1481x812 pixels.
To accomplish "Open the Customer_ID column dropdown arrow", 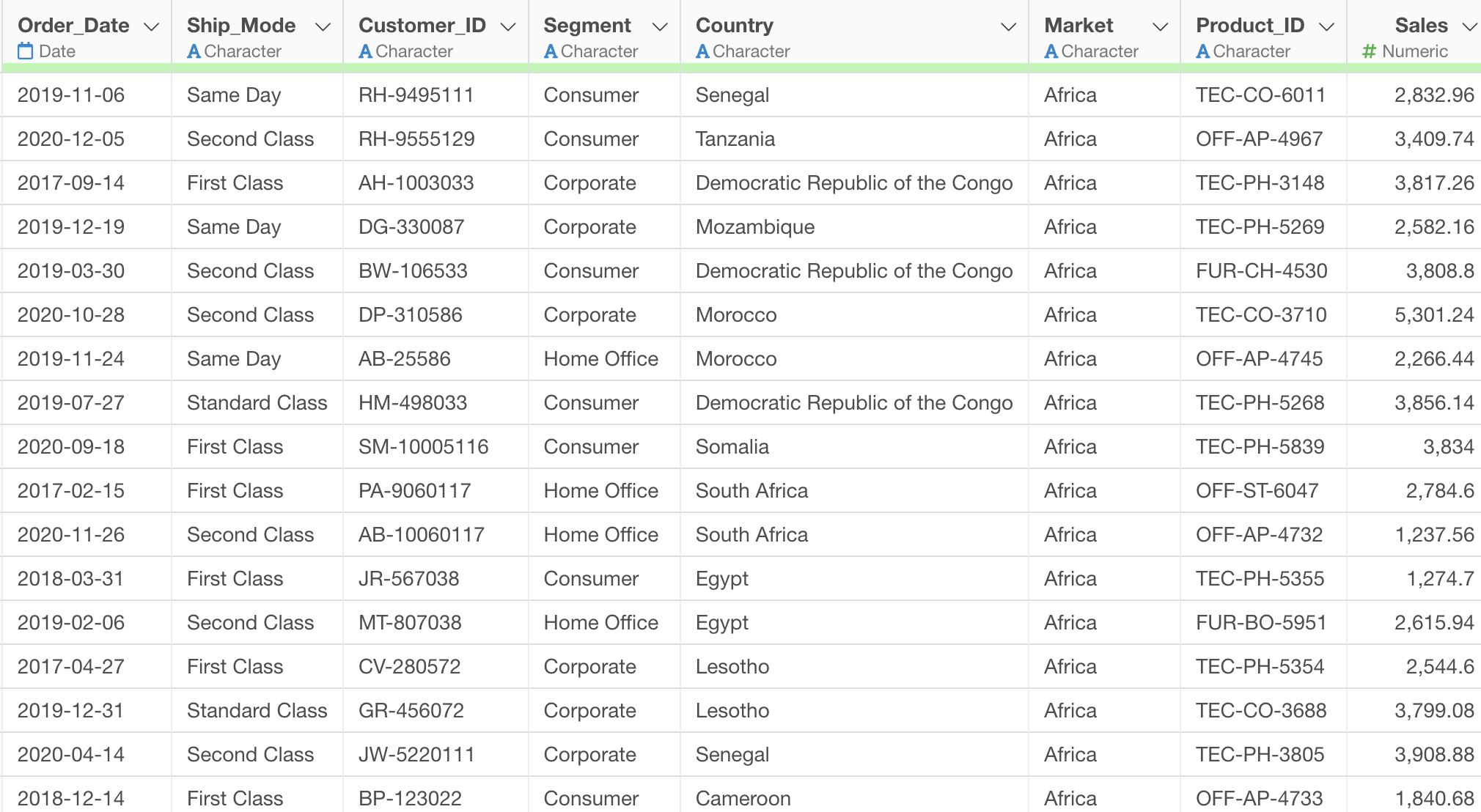I will (508, 27).
